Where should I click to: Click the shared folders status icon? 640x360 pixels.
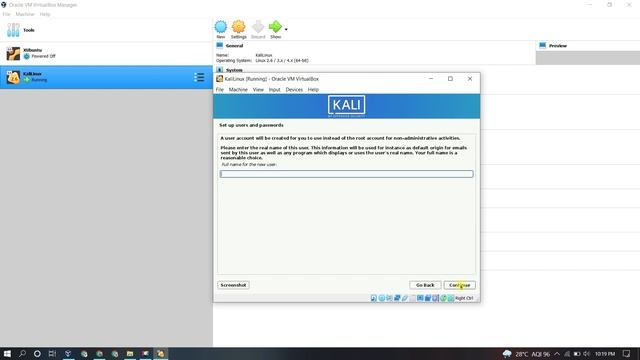click(x=412, y=298)
